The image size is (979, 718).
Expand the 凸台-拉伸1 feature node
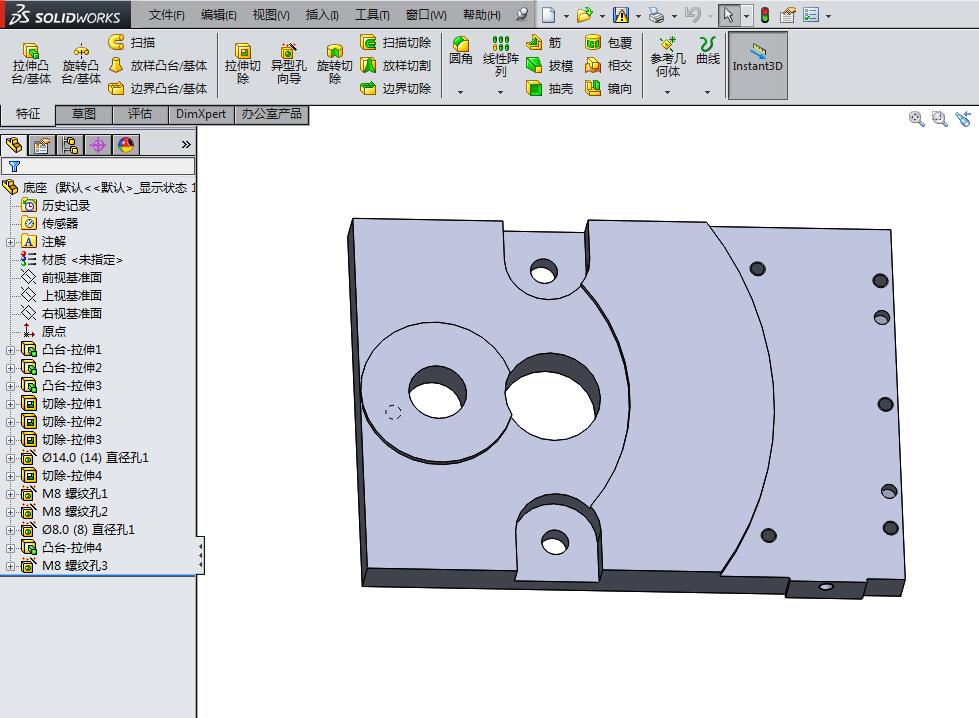10,350
